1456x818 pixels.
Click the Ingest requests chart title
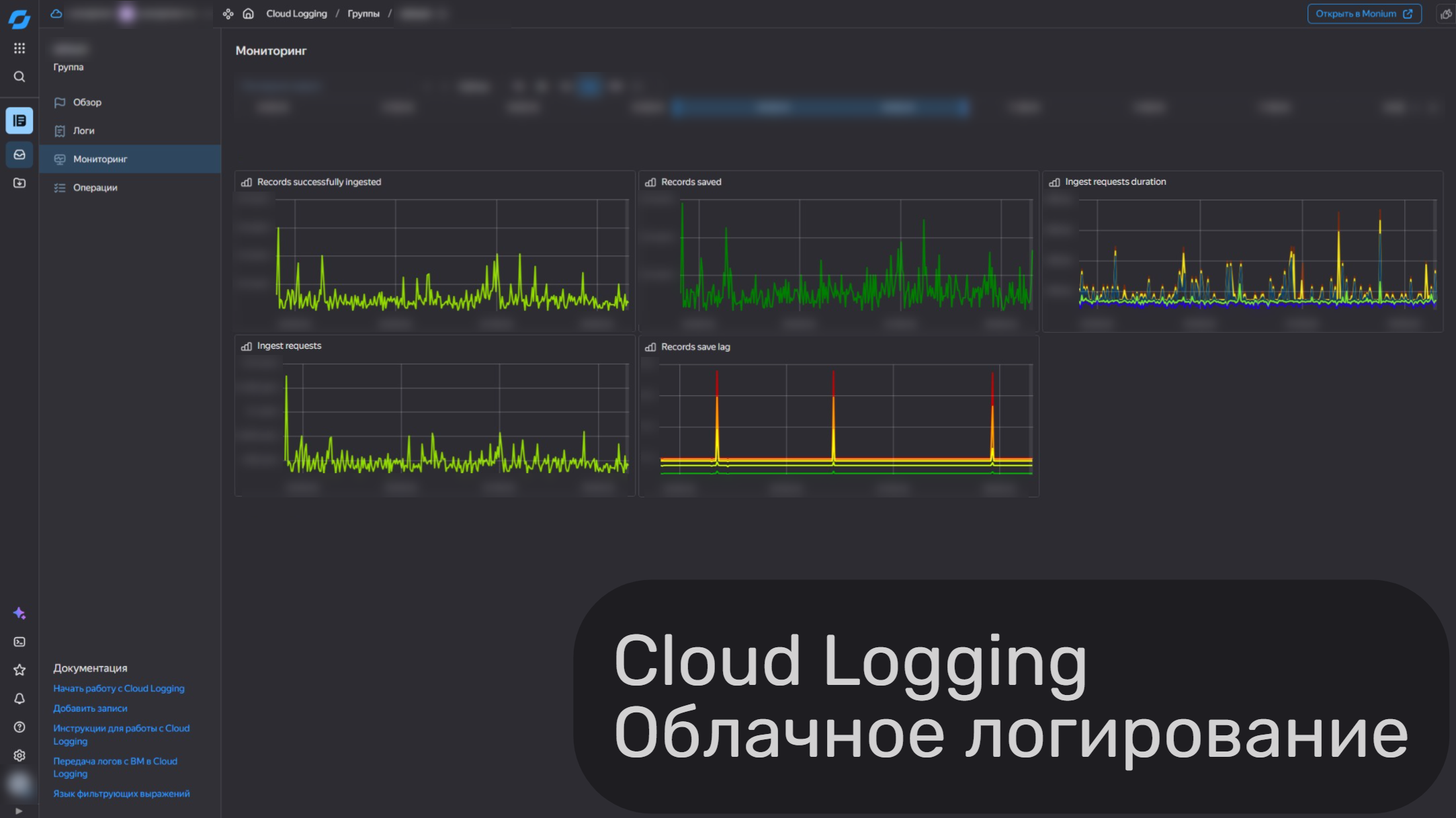(x=290, y=345)
